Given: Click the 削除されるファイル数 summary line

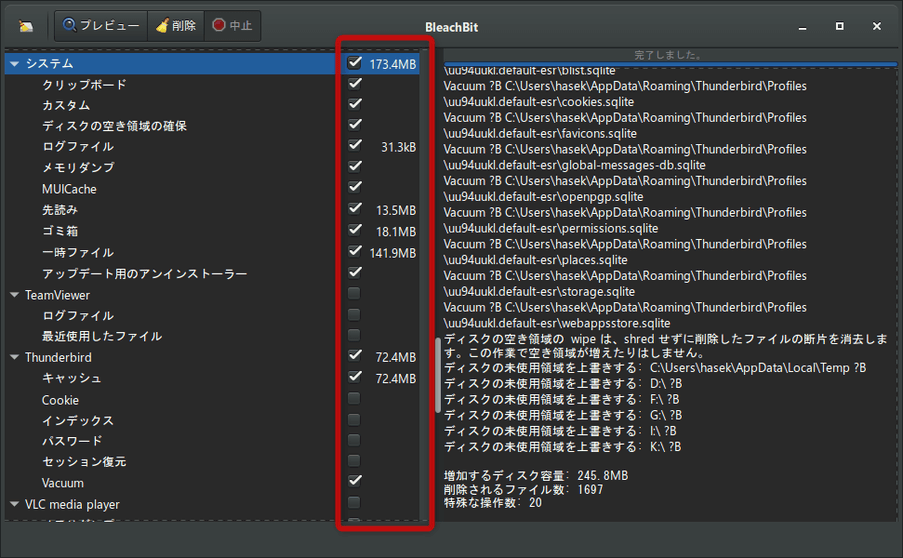Looking at the screenshot, I should tap(523, 489).
